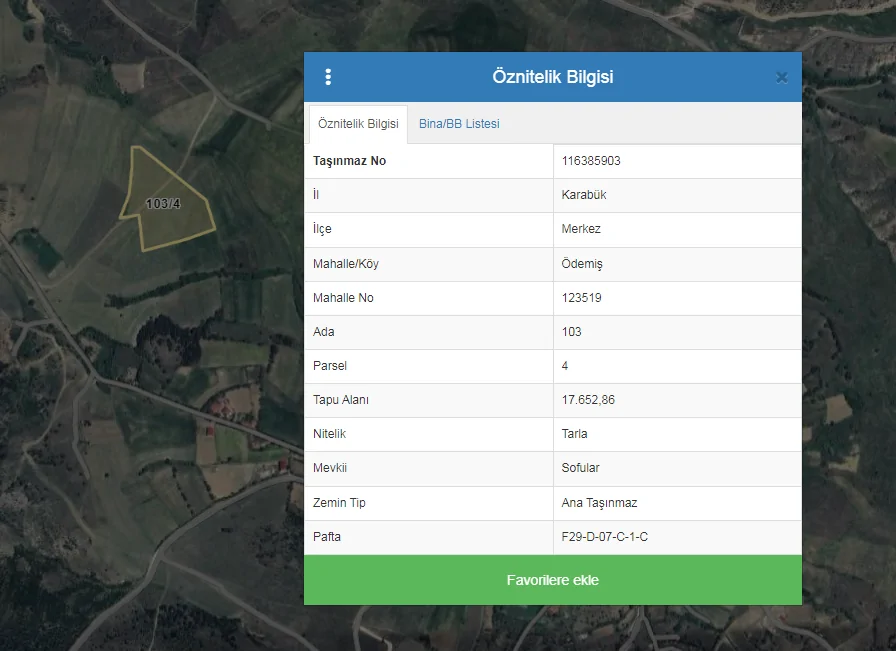This screenshot has height=651, width=896.
Task: Switch to the Bina/BB Listesi tab
Action: pos(459,124)
